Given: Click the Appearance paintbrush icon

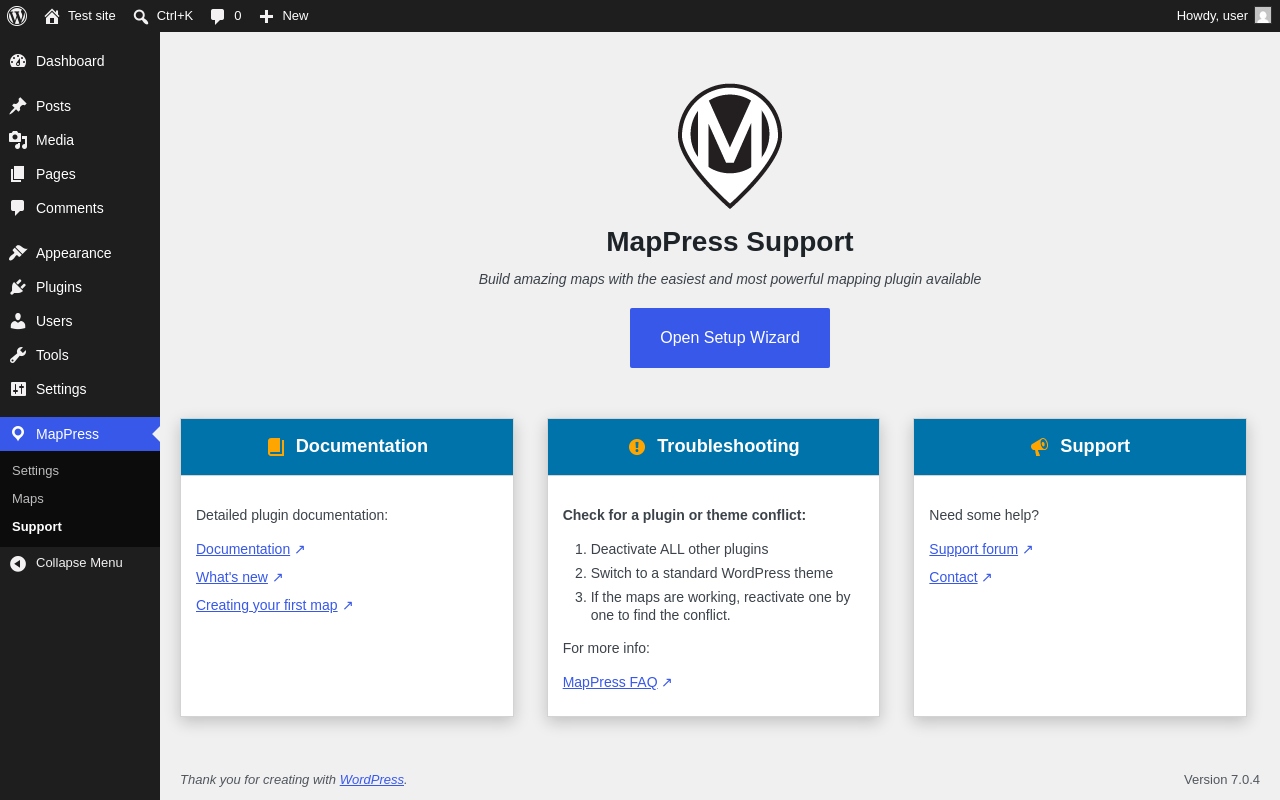Looking at the screenshot, I should (18, 253).
